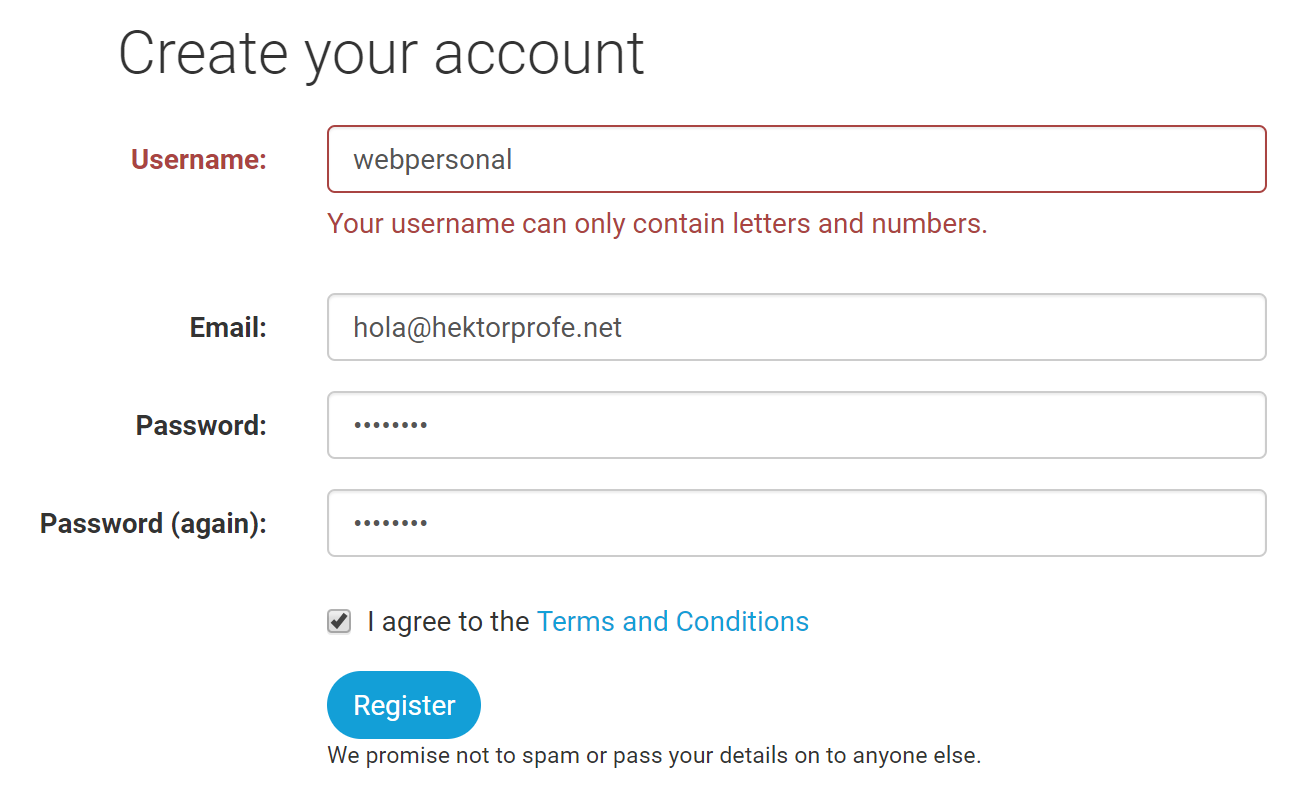Click the Password: field label
Image resolution: width=1289 pixels, height=788 pixels.
click(201, 425)
